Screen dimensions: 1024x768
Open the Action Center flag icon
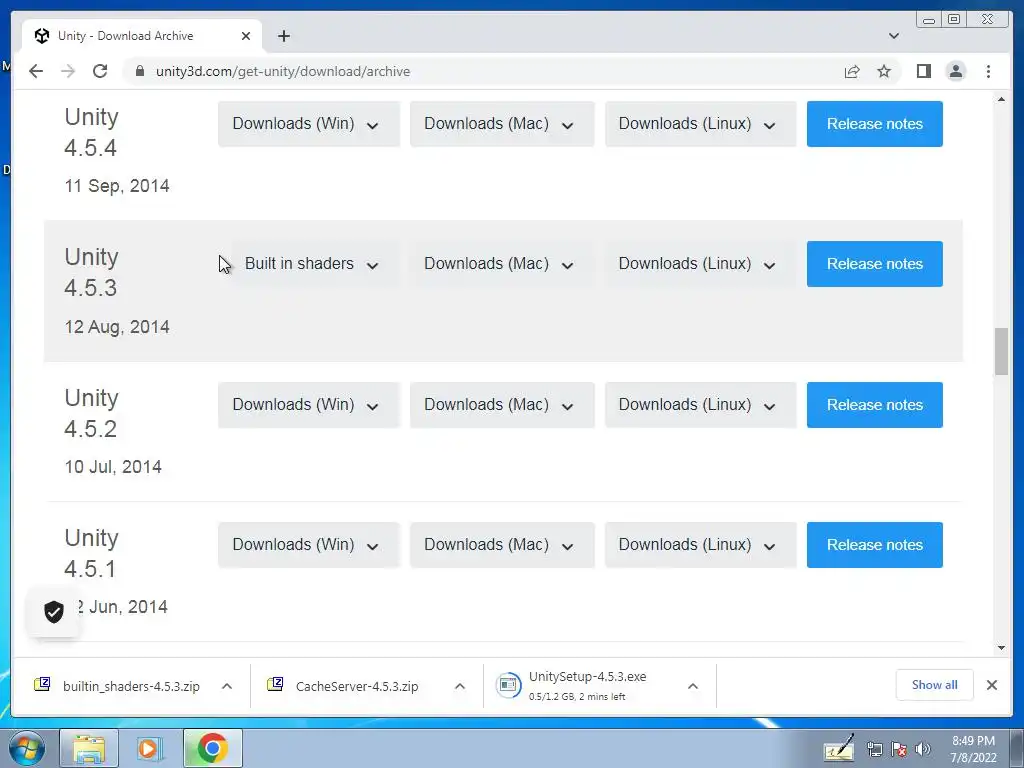pyautogui.click(x=899, y=749)
